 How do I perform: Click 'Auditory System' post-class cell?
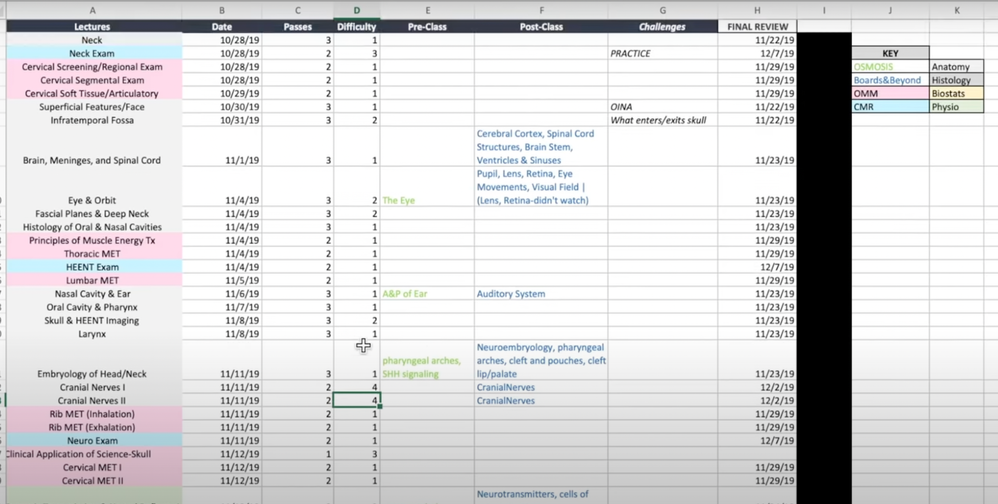point(541,294)
